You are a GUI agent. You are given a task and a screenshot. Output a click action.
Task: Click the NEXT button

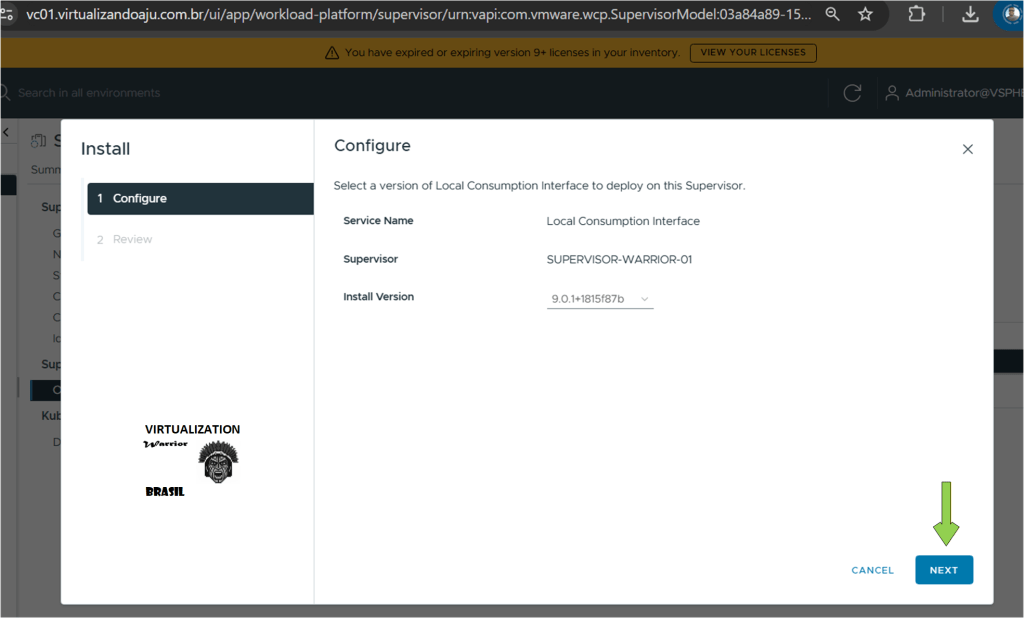[943, 570]
